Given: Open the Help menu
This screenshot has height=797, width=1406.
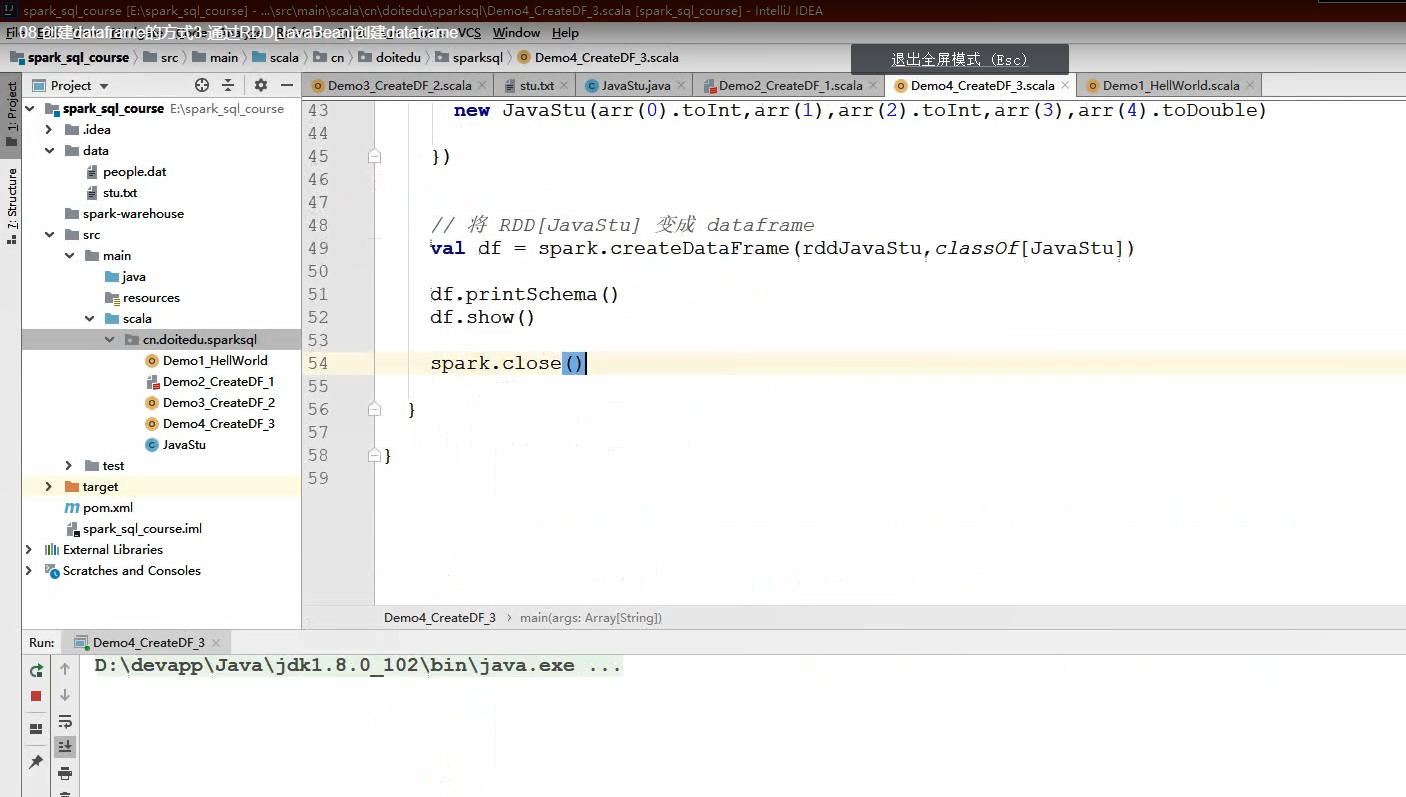Looking at the screenshot, I should coord(565,33).
